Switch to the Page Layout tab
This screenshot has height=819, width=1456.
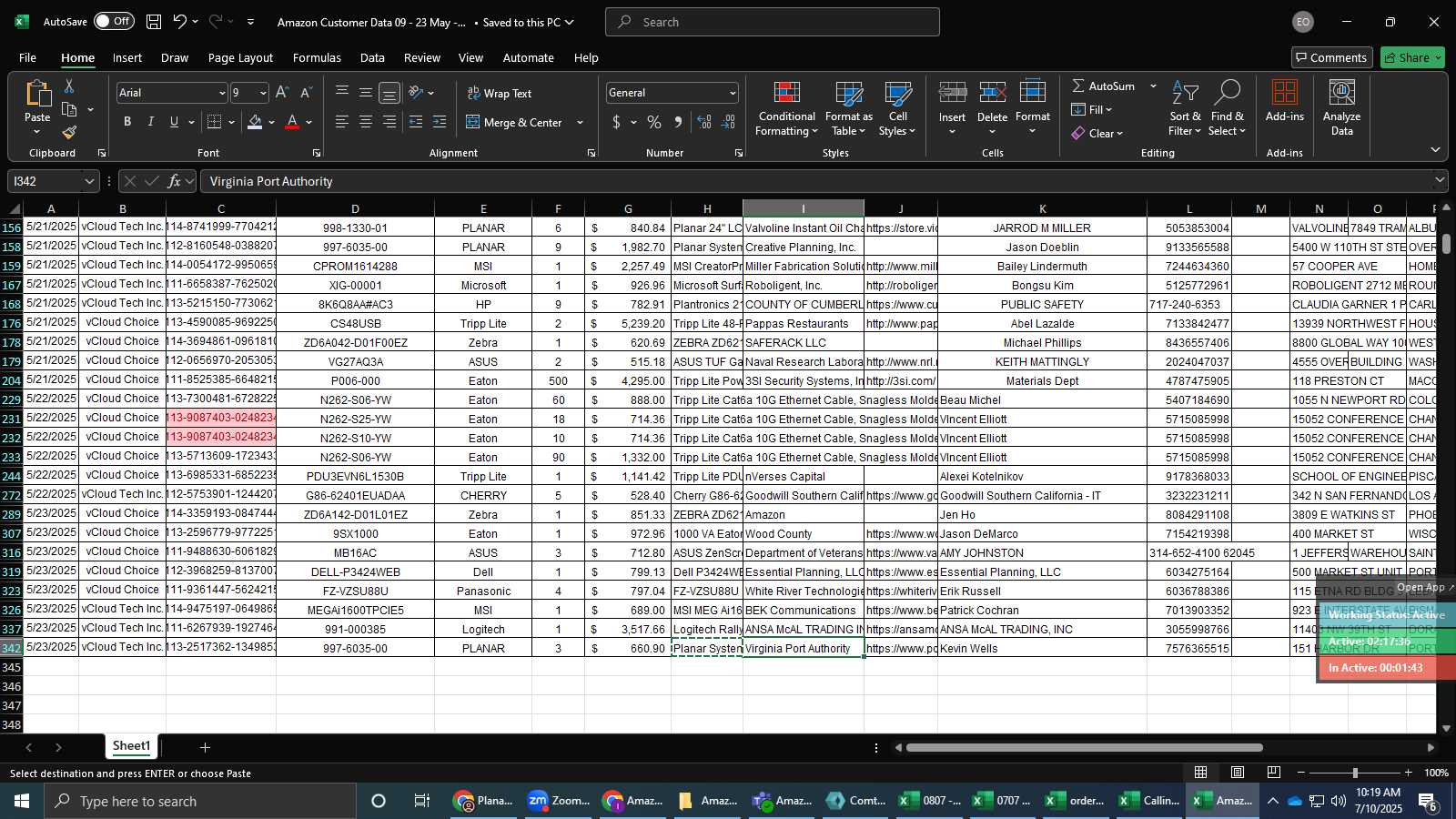point(240,57)
